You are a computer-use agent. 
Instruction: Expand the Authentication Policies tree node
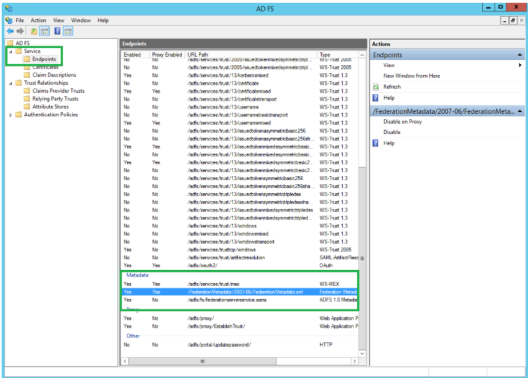(x=11, y=115)
